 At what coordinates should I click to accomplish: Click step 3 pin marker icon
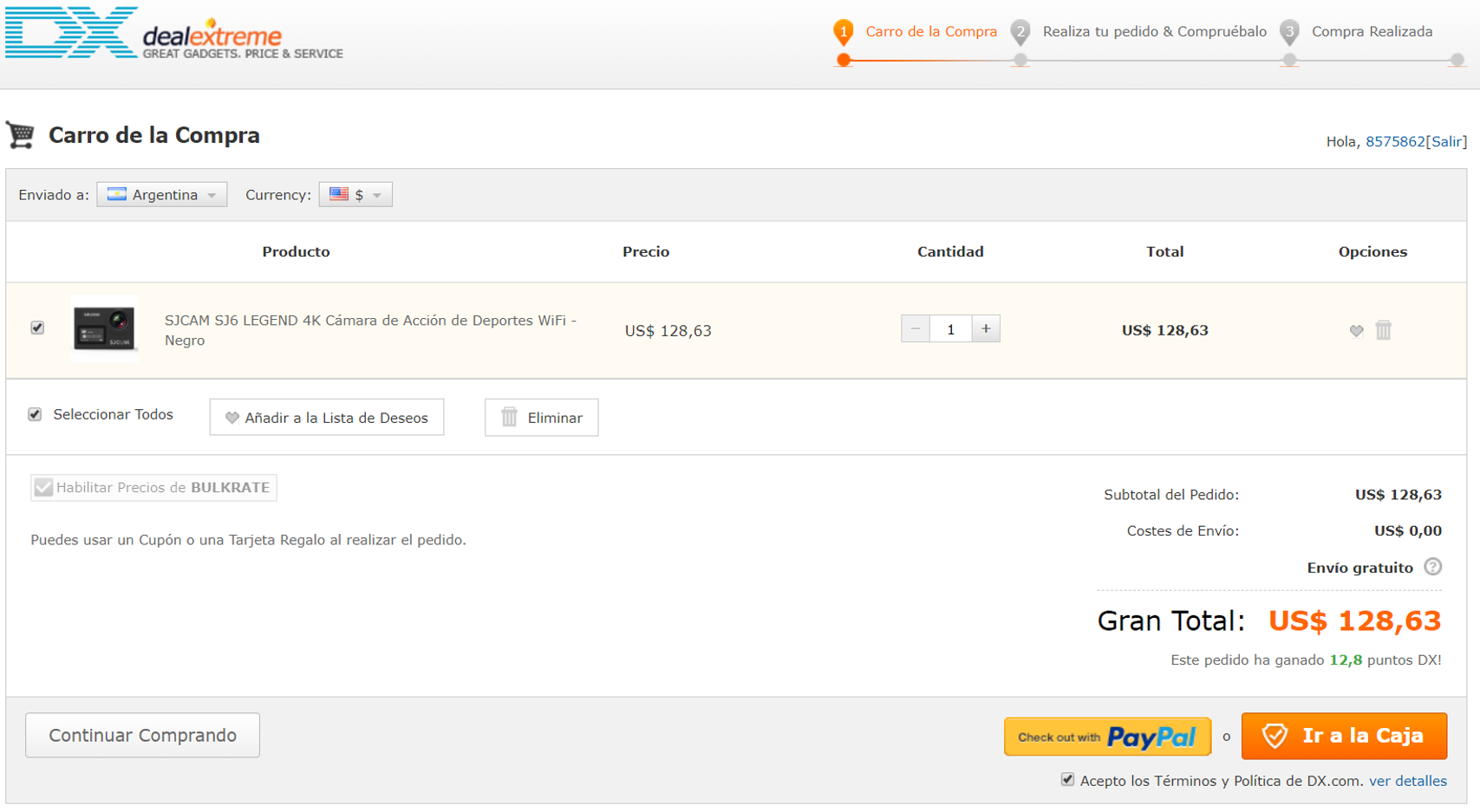coord(1289,32)
